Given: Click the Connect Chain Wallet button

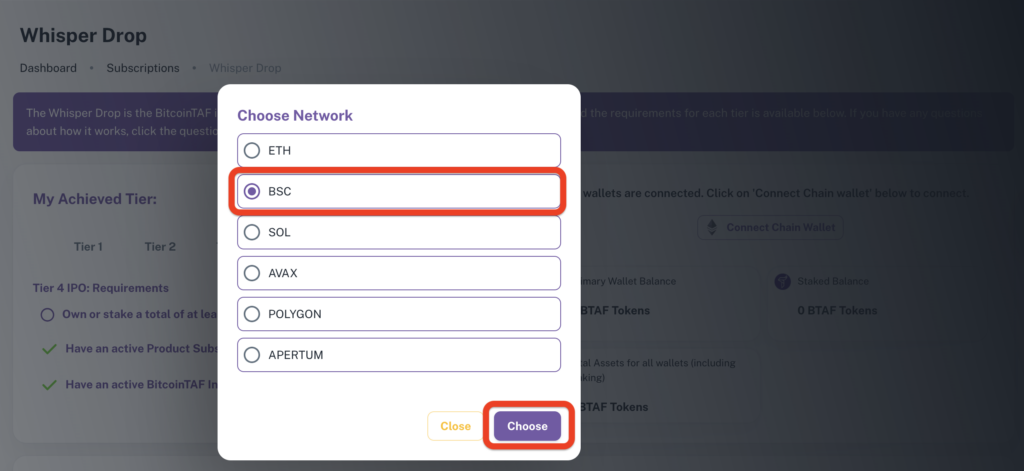Looking at the screenshot, I should coord(770,227).
